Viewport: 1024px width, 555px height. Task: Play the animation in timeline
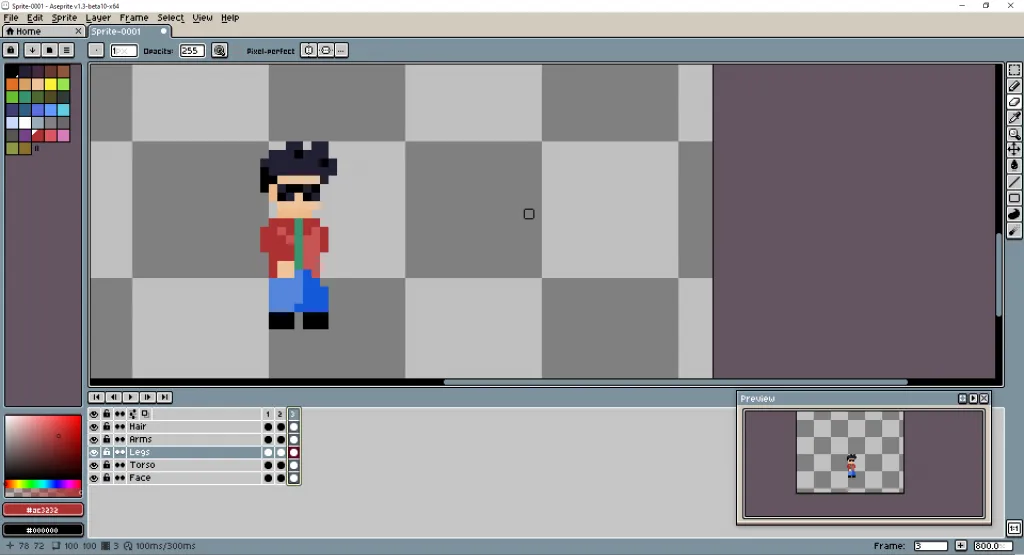pos(130,397)
